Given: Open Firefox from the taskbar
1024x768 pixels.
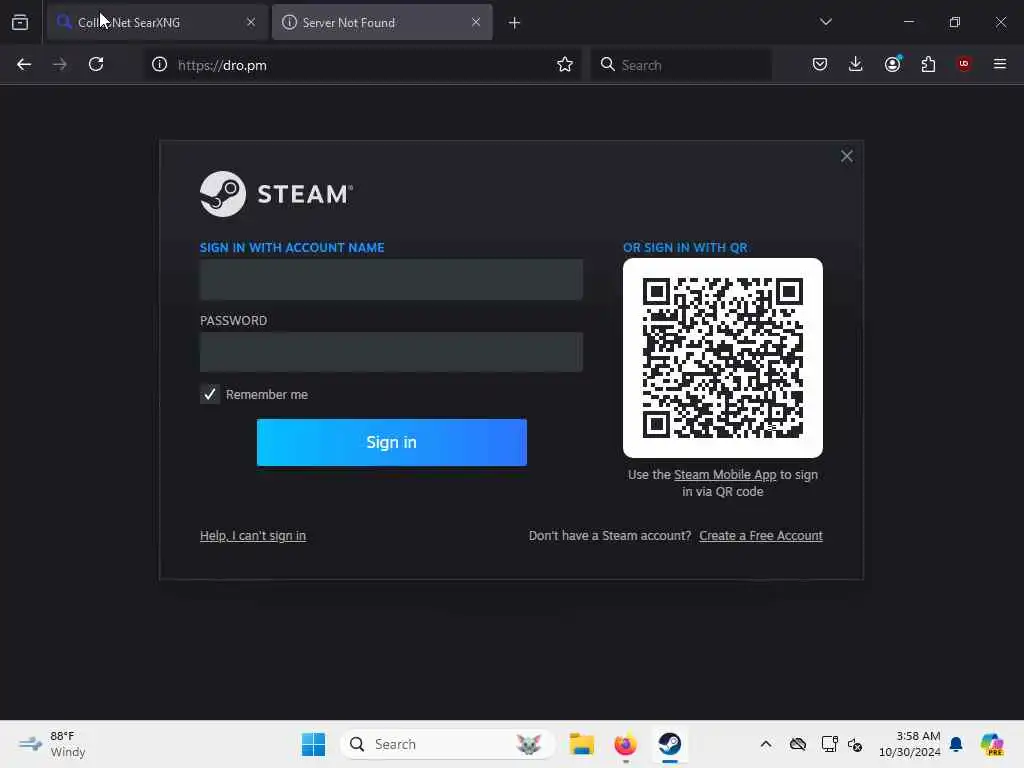Looking at the screenshot, I should [x=625, y=744].
